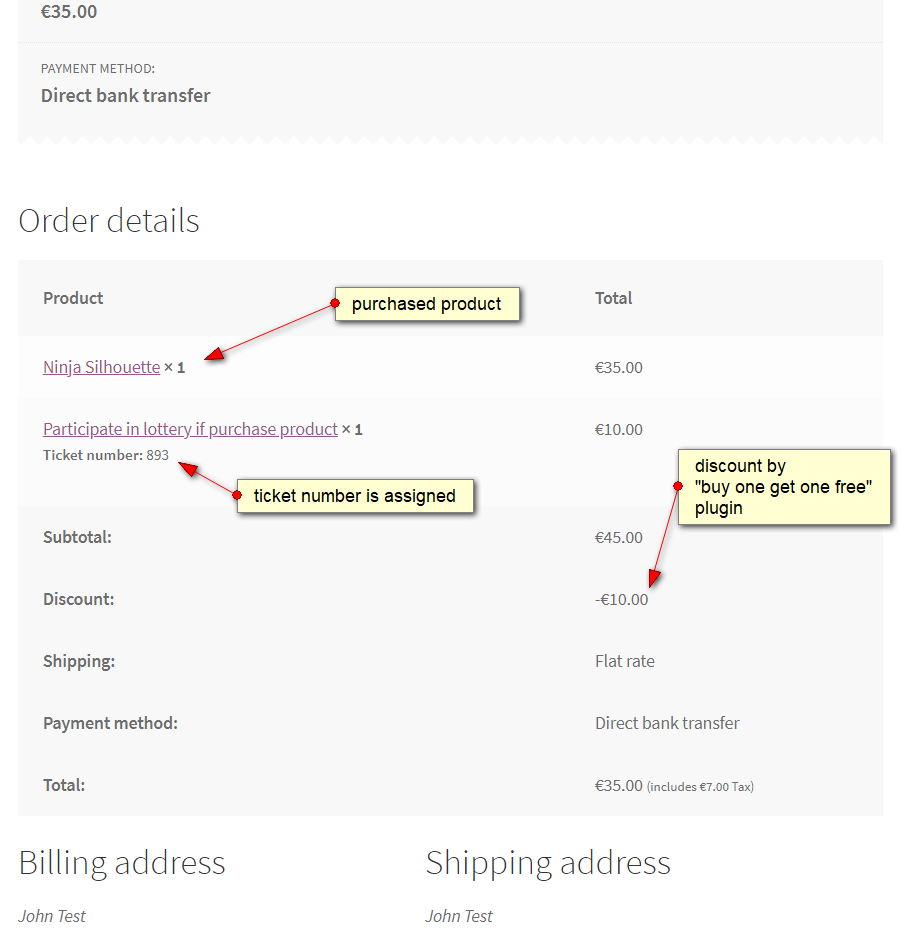Viewport: 906px width, 930px height.
Task: Click the includes €7.00 Tax note
Action: [700, 787]
